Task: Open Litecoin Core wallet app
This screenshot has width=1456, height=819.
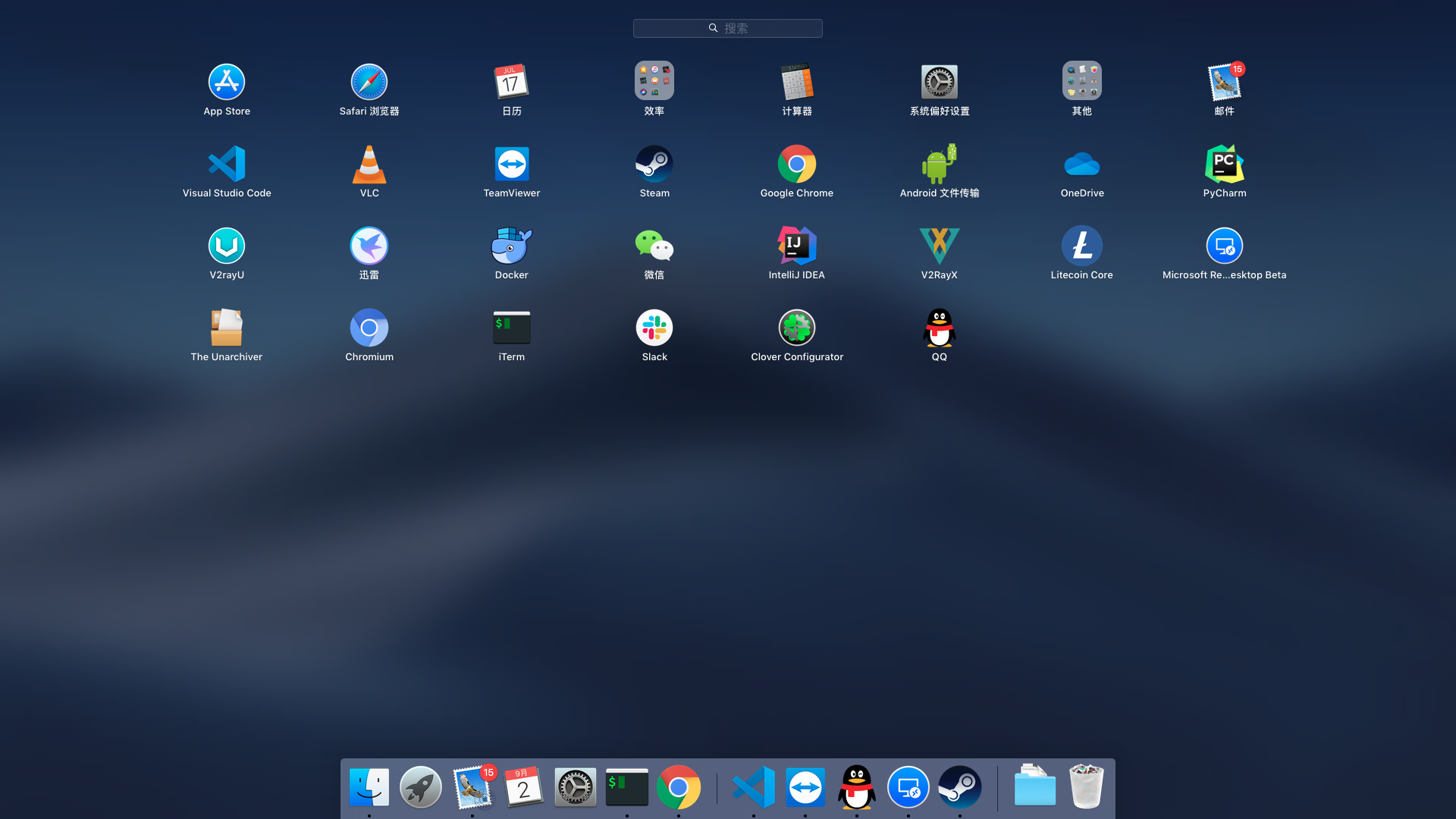Action: [1081, 246]
